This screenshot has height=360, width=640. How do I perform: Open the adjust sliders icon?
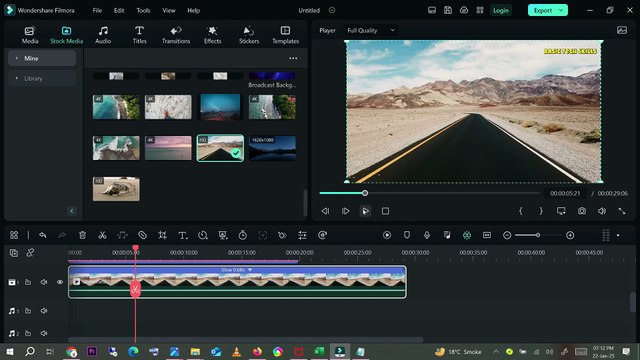coord(302,235)
